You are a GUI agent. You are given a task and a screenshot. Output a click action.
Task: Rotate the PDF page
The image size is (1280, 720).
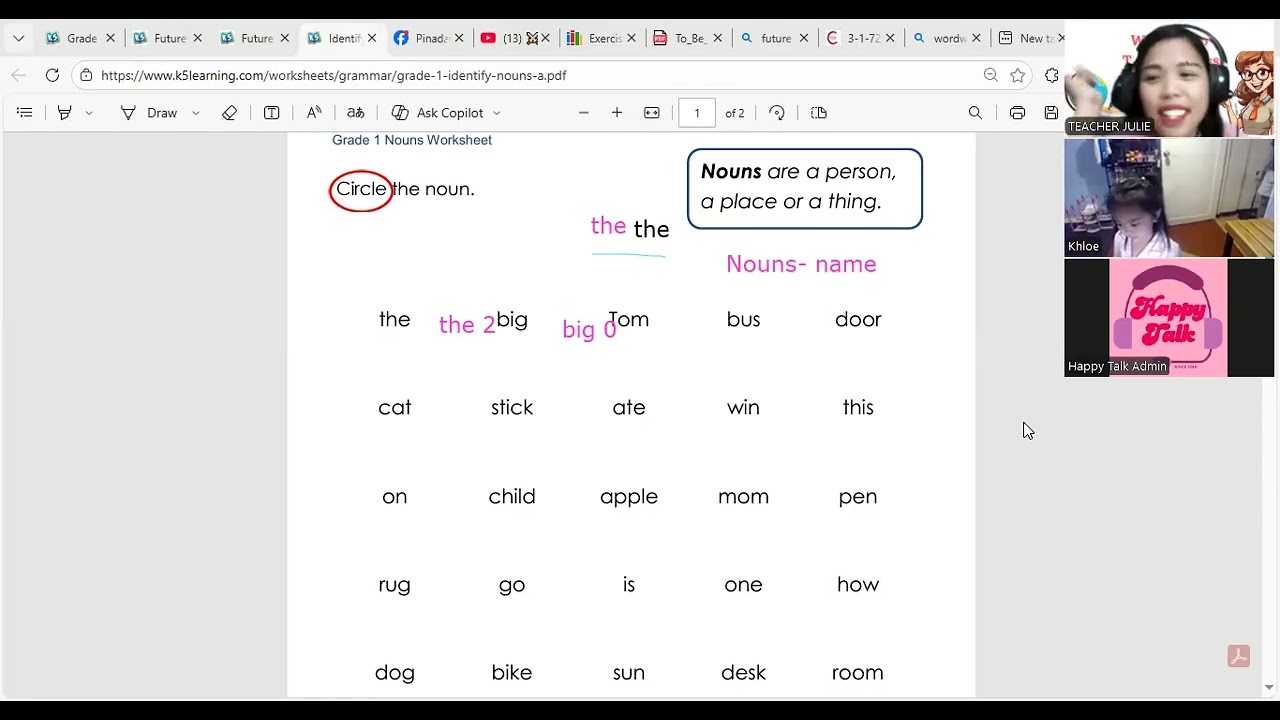click(x=777, y=113)
